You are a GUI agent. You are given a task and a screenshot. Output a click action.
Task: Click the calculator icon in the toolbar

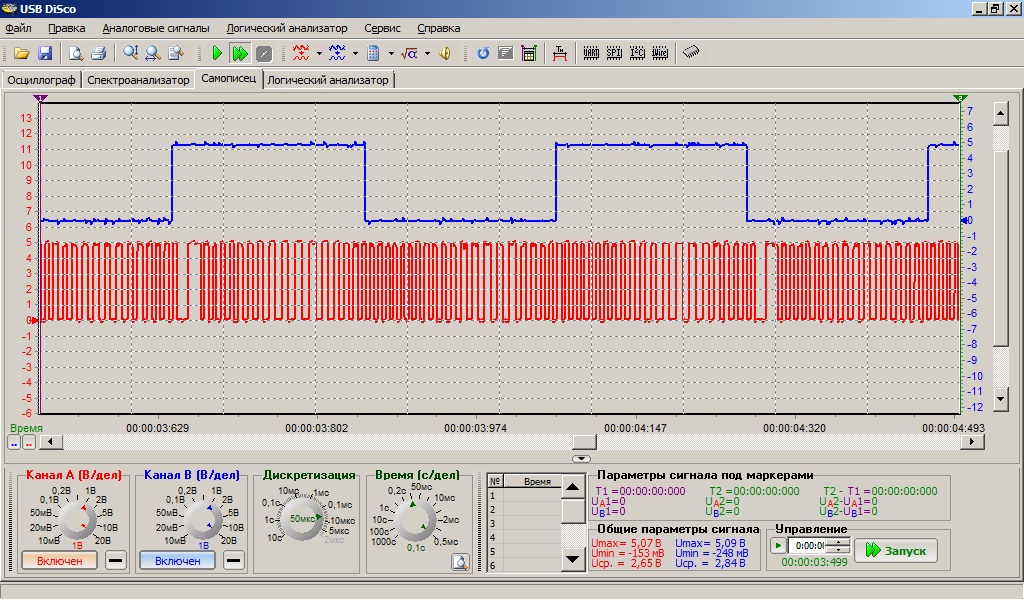point(373,54)
